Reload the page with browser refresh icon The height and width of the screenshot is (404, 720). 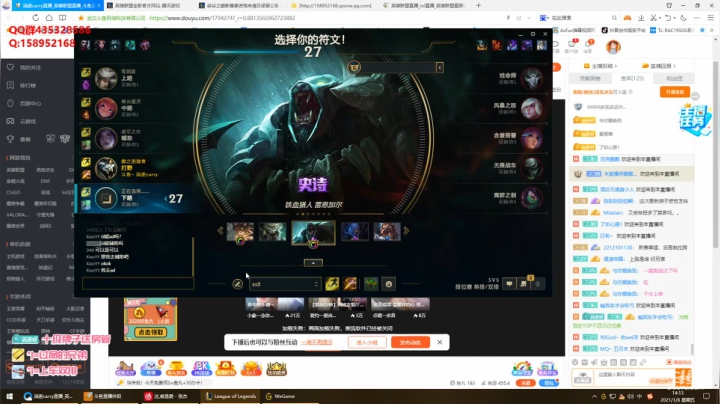35,18
